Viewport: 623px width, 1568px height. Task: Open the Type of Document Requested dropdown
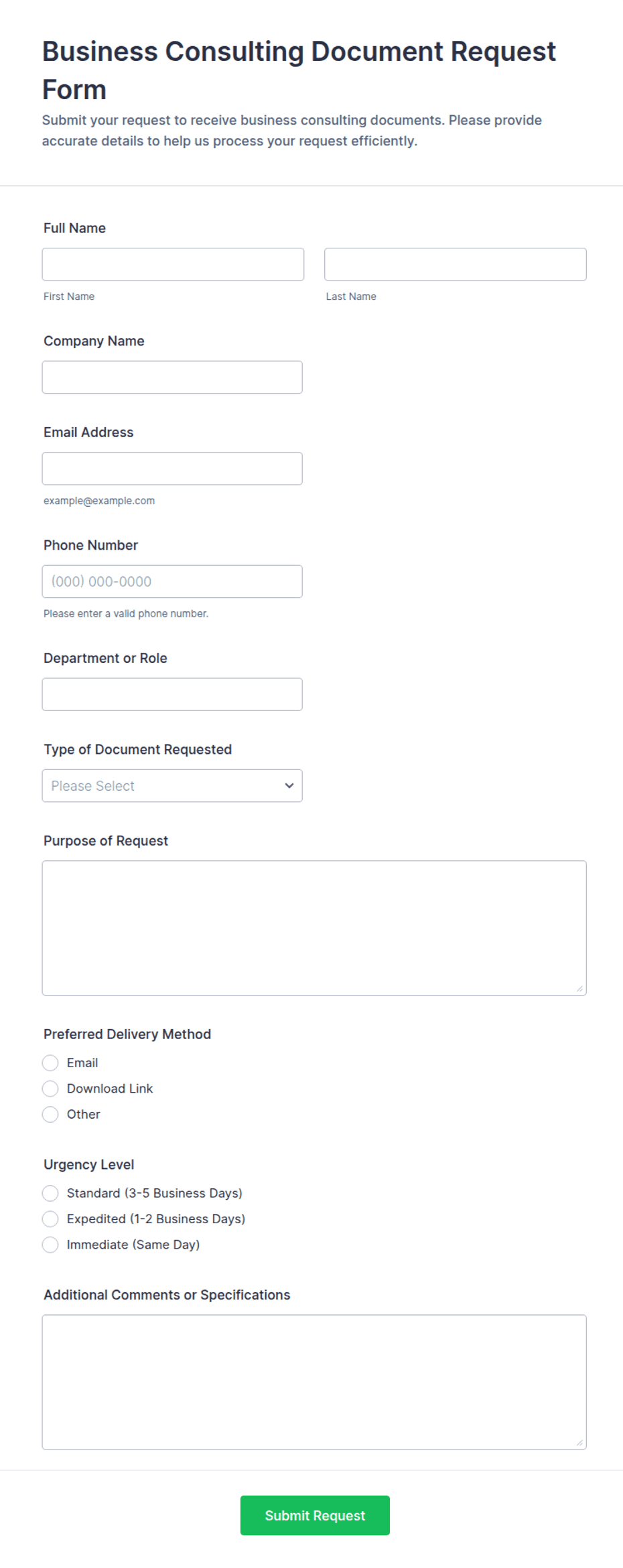pos(172,786)
